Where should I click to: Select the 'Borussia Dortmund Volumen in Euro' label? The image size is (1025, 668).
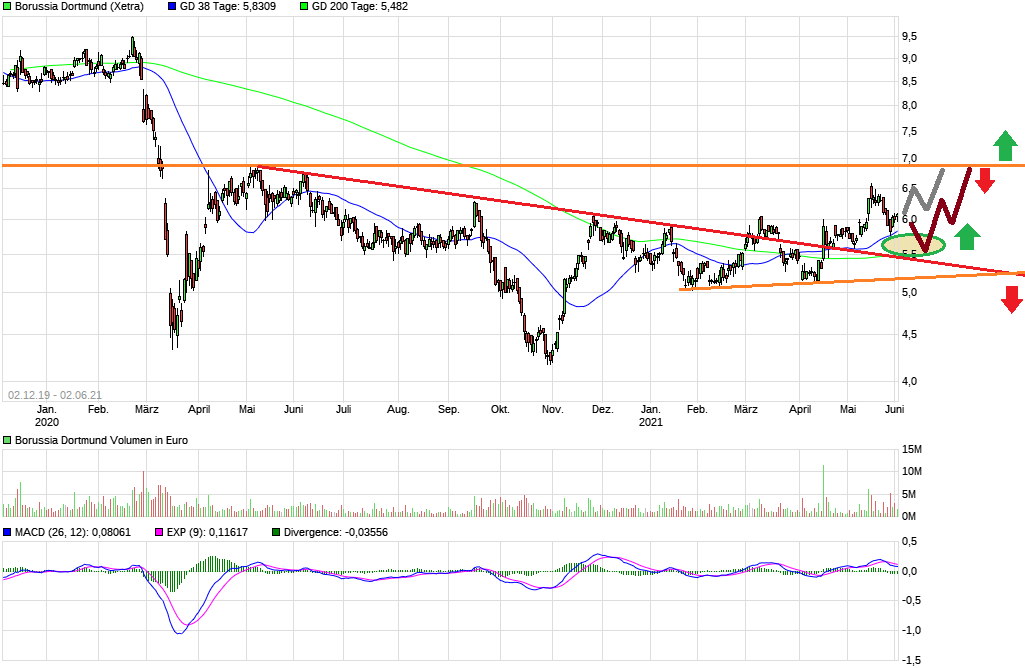[x=101, y=441]
